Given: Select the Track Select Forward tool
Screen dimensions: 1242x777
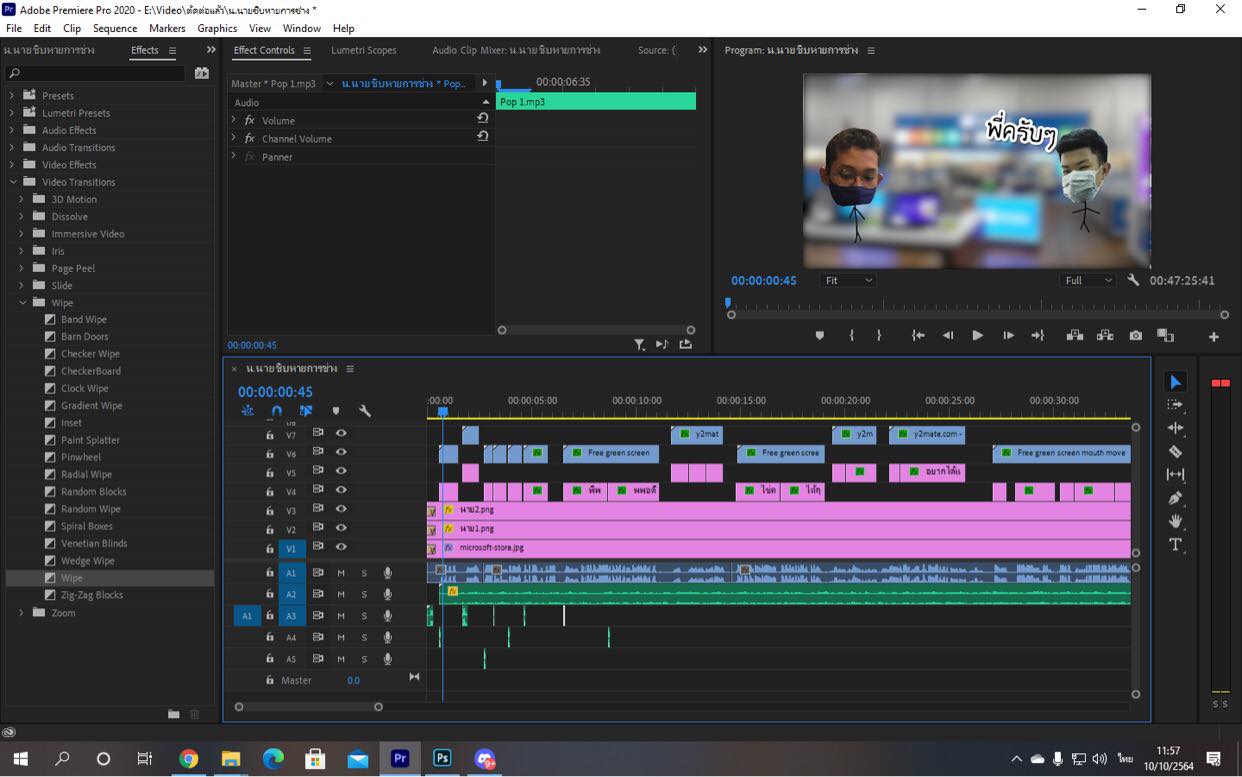Looking at the screenshot, I should (x=1175, y=405).
